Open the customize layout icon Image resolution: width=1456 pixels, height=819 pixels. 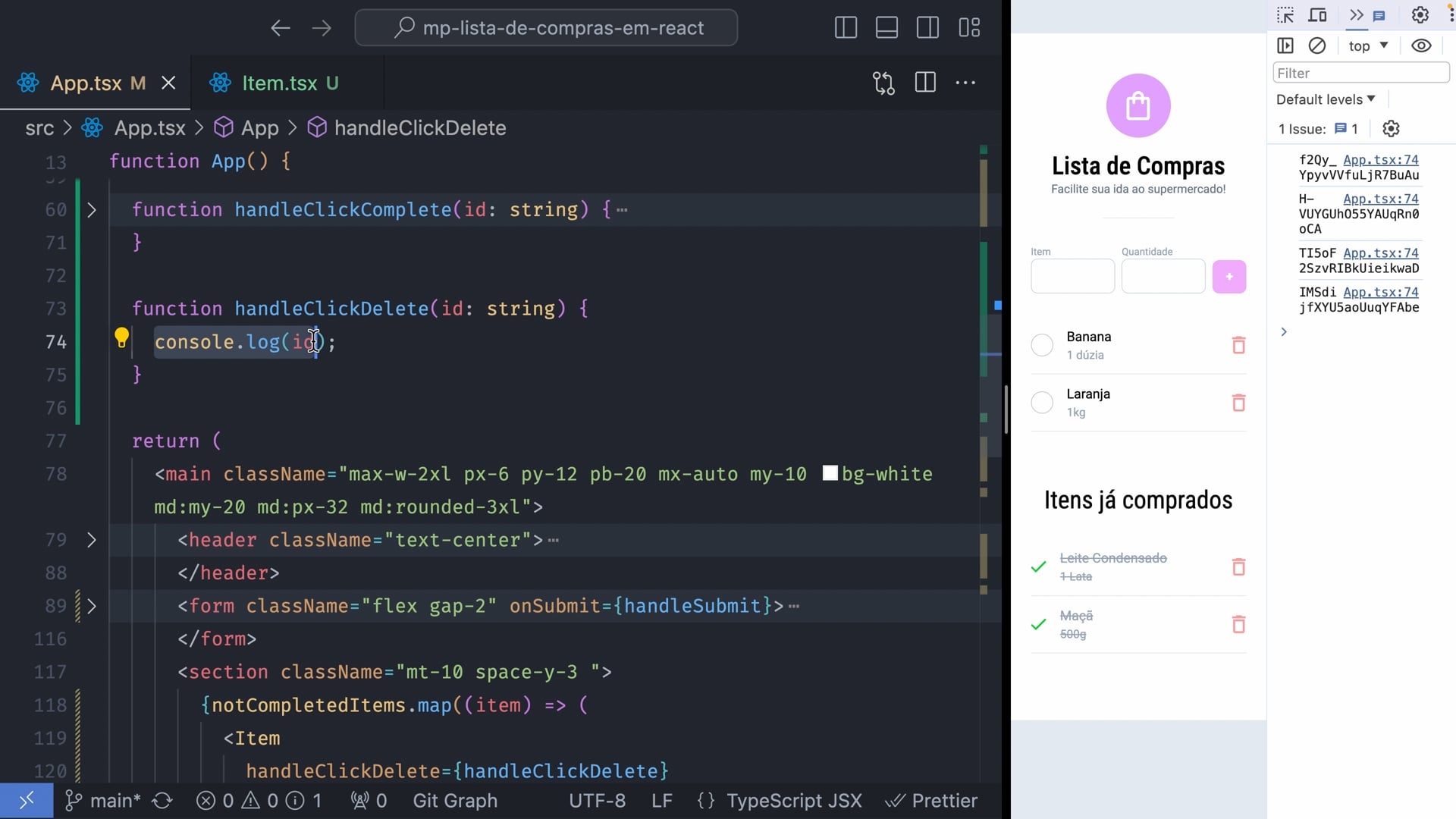click(x=969, y=28)
